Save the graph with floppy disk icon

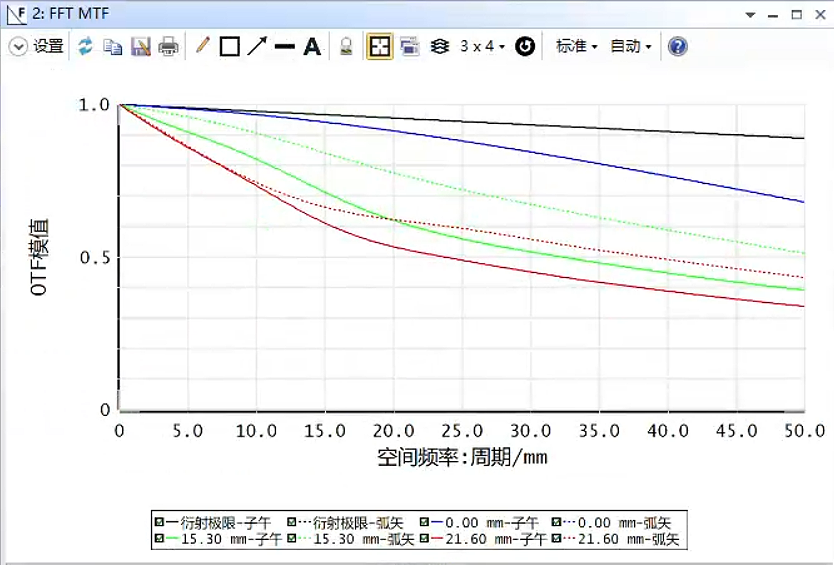click(141, 46)
